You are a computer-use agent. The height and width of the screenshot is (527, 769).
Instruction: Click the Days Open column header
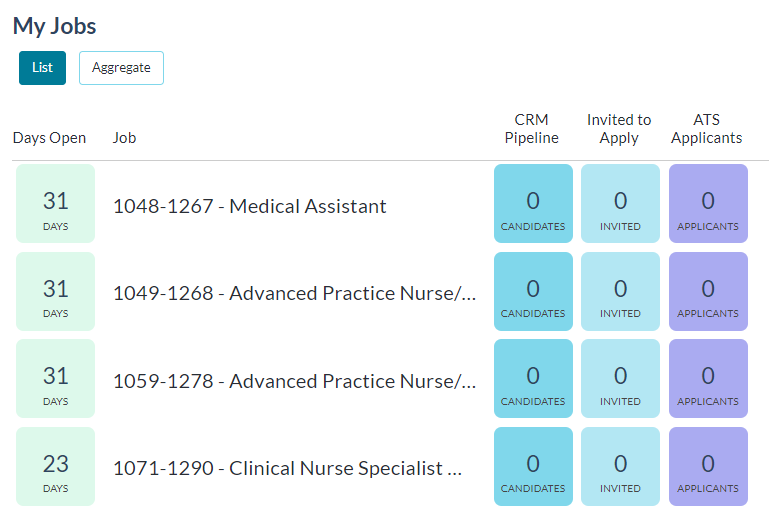[x=49, y=138]
